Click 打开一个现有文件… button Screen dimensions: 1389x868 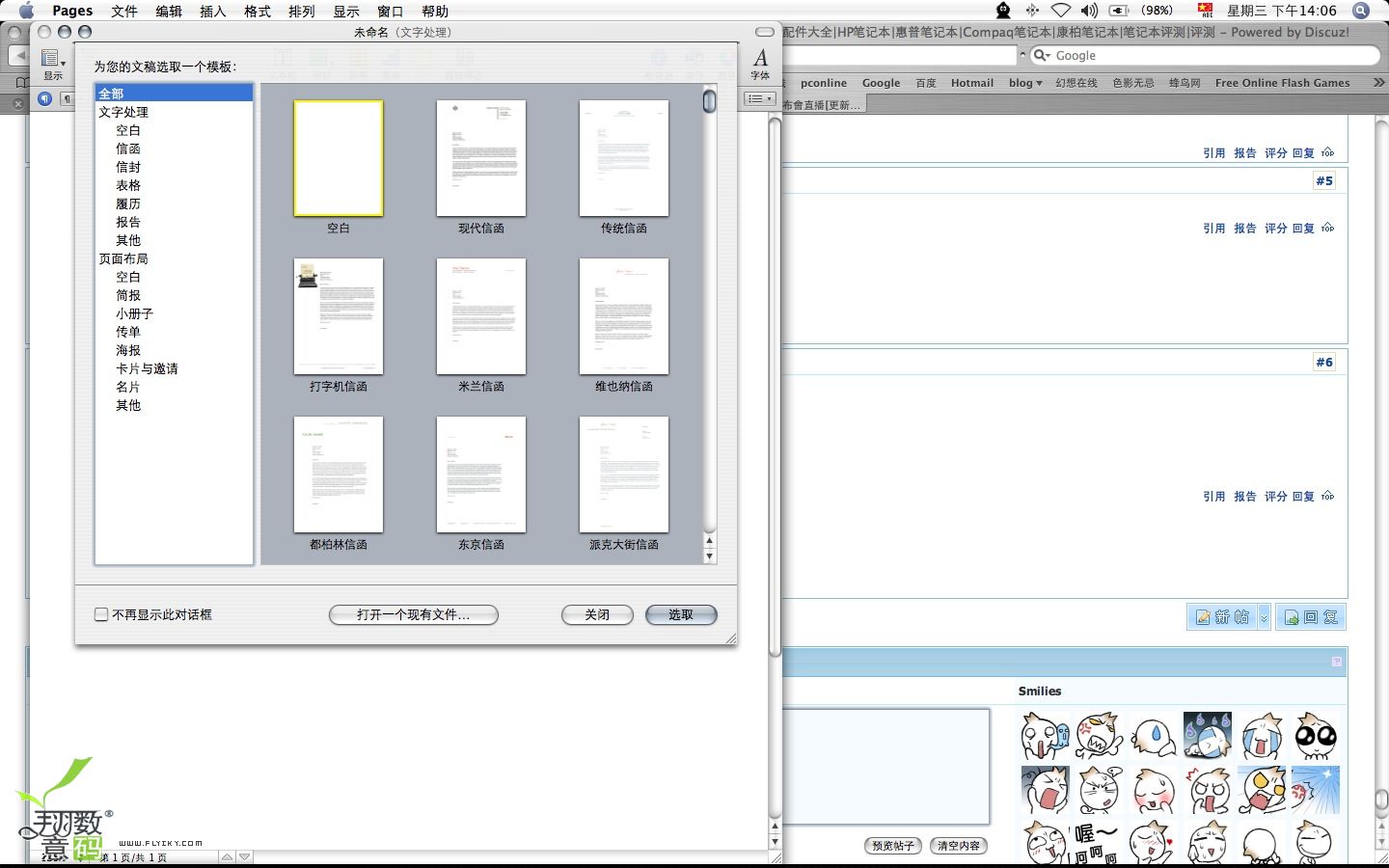[x=414, y=614]
